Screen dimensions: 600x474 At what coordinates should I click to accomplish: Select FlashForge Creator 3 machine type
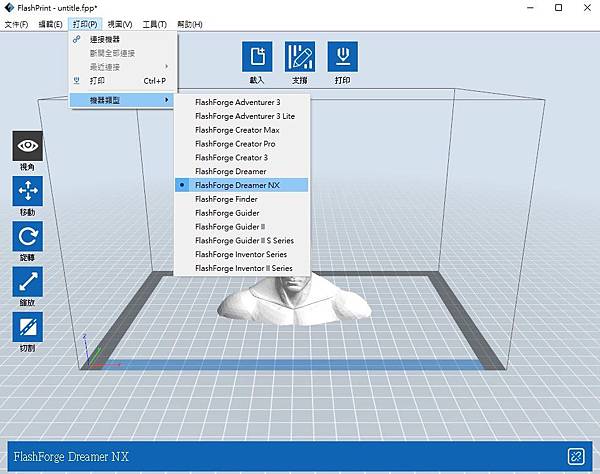[241, 158]
